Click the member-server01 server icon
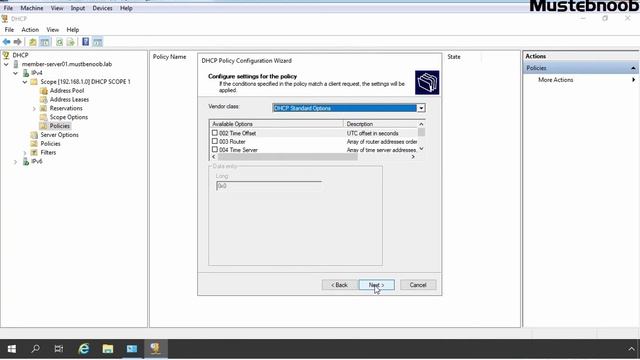Image resolution: width=640 pixels, height=360 pixels. point(16,64)
